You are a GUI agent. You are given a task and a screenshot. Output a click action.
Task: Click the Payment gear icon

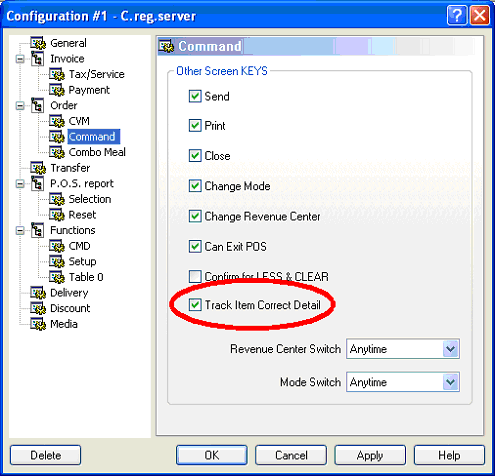pyautogui.click(x=57, y=90)
